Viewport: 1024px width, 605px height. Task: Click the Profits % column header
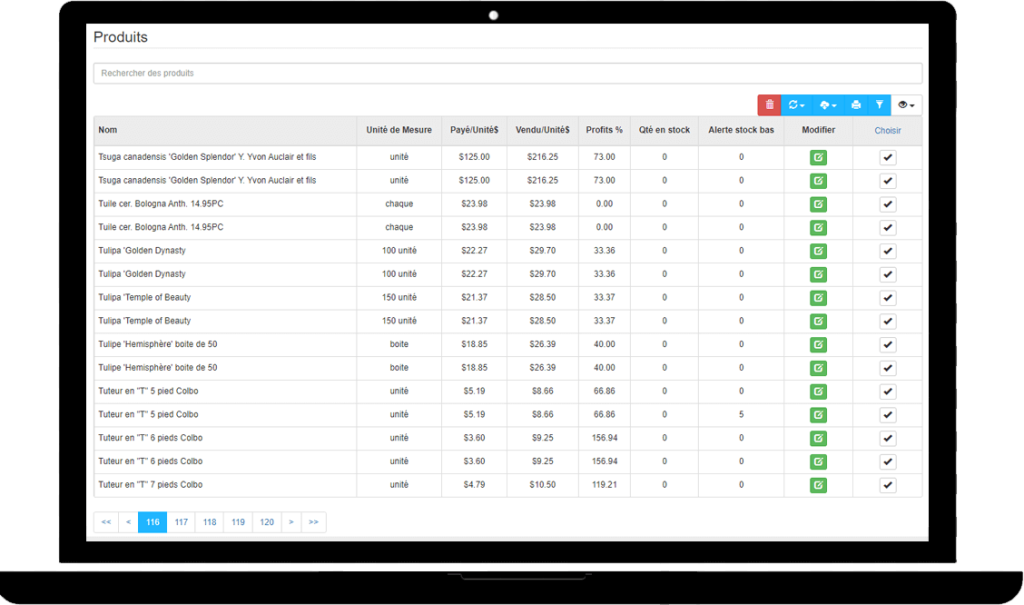604,130
